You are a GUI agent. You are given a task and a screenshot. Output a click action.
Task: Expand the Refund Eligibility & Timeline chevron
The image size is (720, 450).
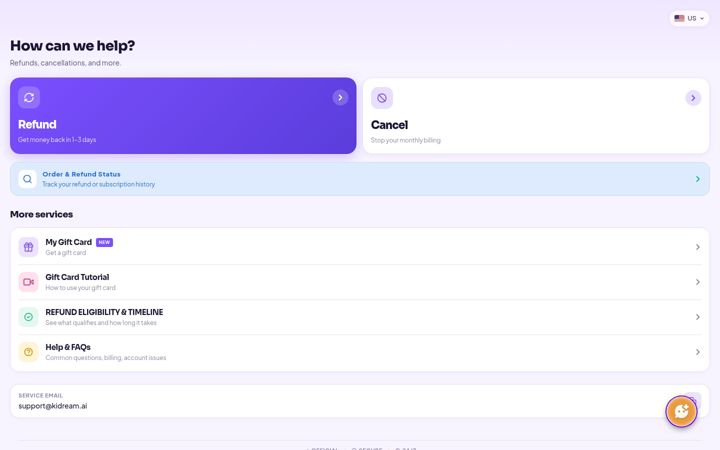pyautogui.click(x=698, y=317)
